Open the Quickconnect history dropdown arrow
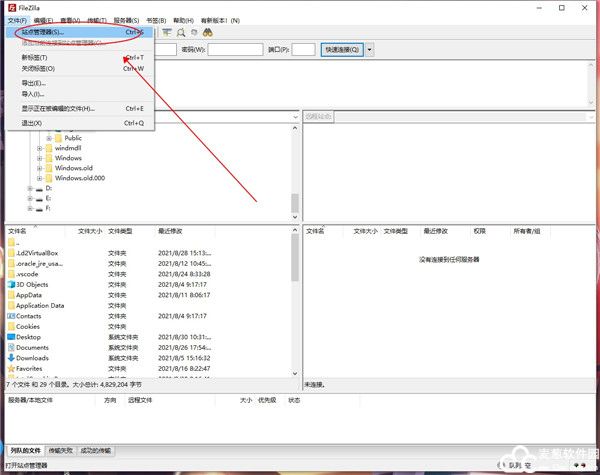Image resolution: width=600 pixels, height=475 pixels. pyautogui.click(x=370, y=49)
